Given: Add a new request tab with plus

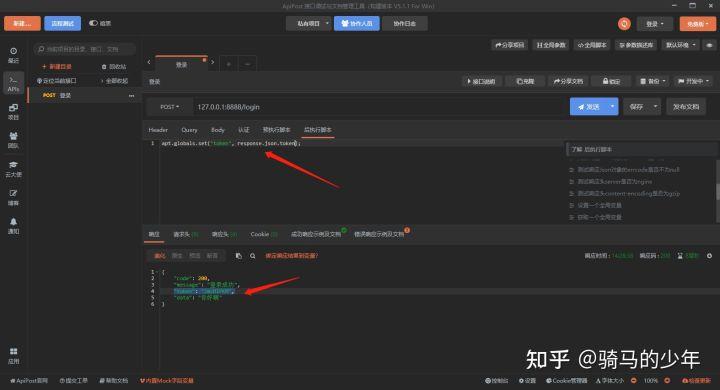Looking at the screenshot, I should 228,64.
